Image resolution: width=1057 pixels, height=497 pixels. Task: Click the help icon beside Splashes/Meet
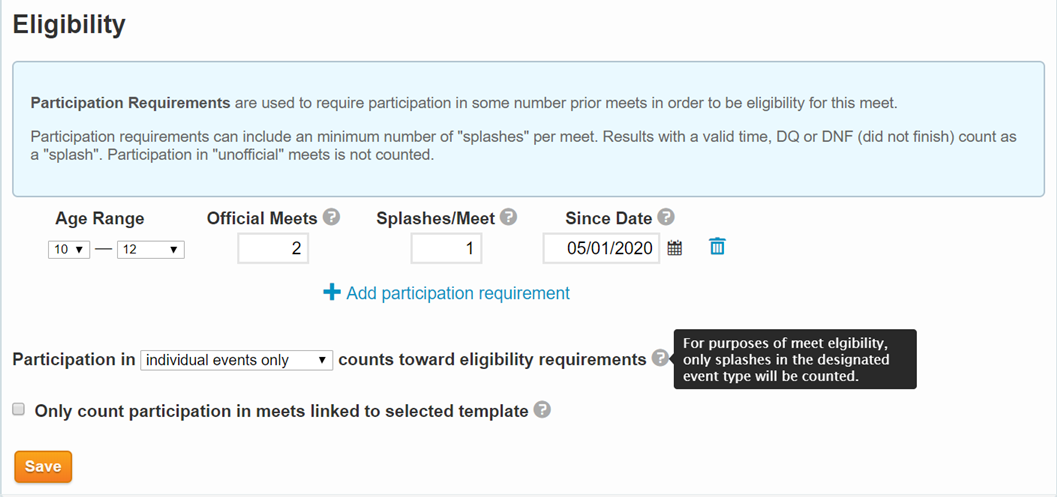coord(509,217)
